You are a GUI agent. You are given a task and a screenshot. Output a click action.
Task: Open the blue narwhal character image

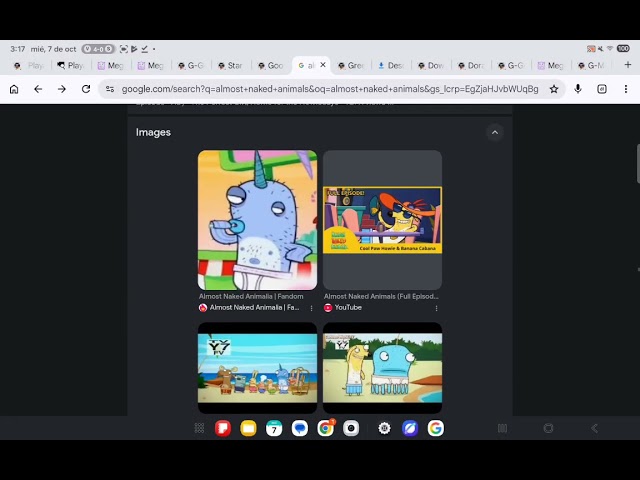pyautogui.click(x=258, y=220)
